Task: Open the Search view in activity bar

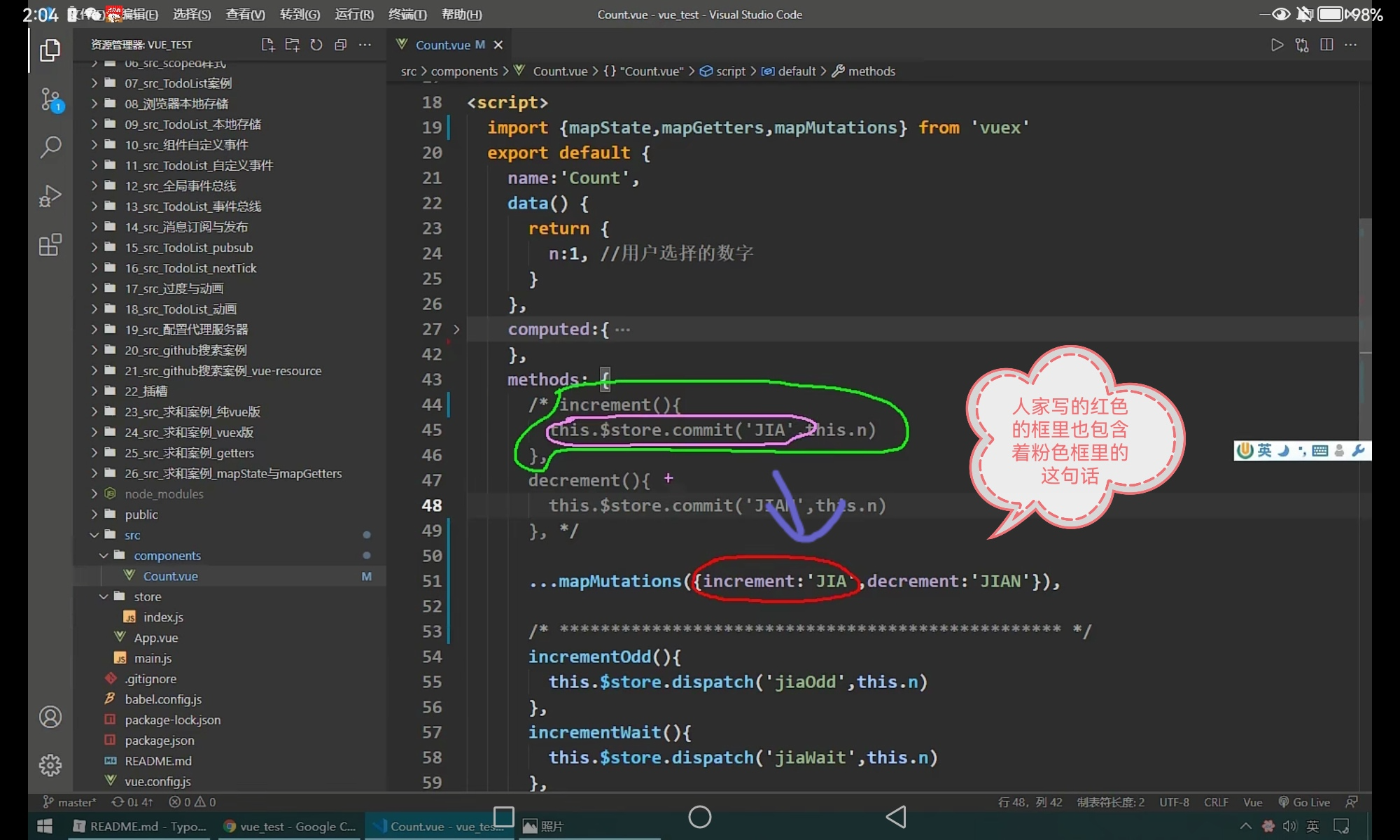Action: [50, 147]
